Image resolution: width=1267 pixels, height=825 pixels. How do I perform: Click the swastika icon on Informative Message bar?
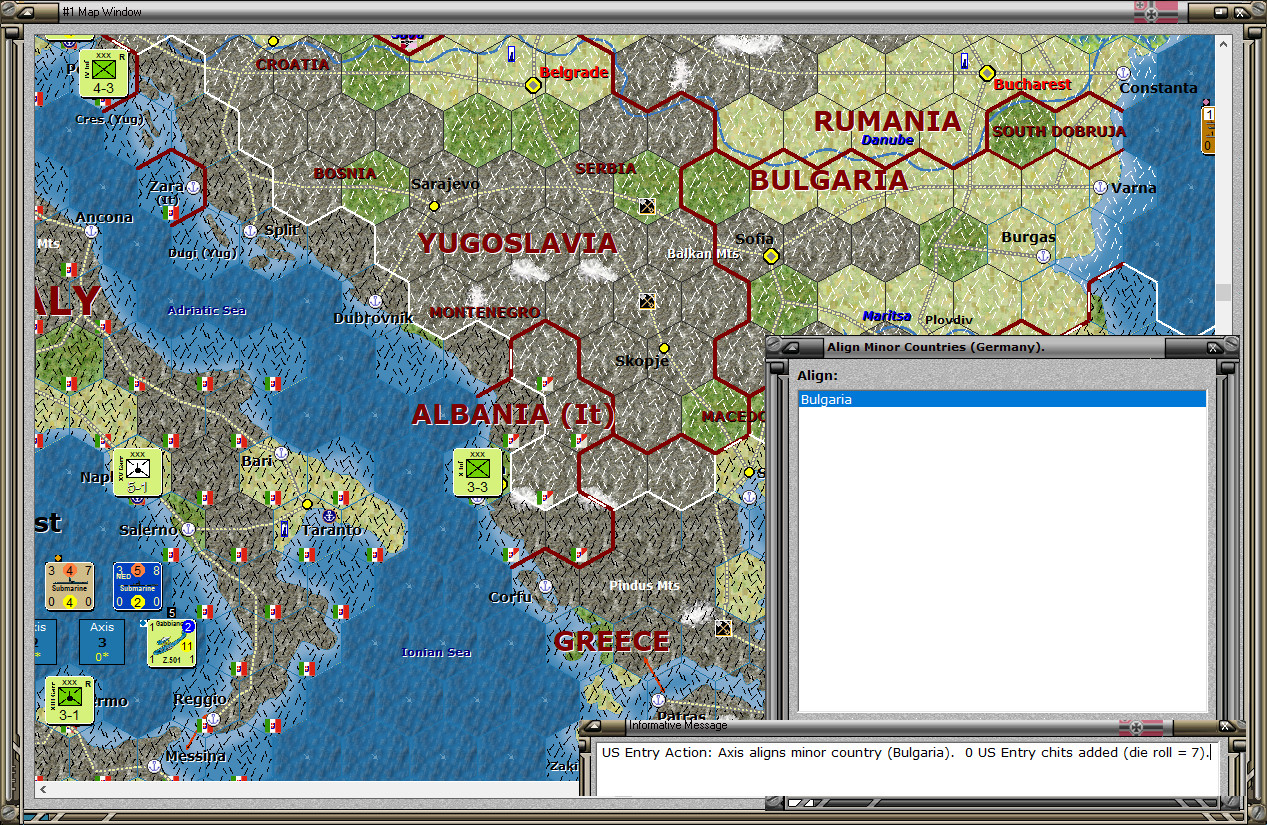pyautogui.click(x=1135, y=727)
